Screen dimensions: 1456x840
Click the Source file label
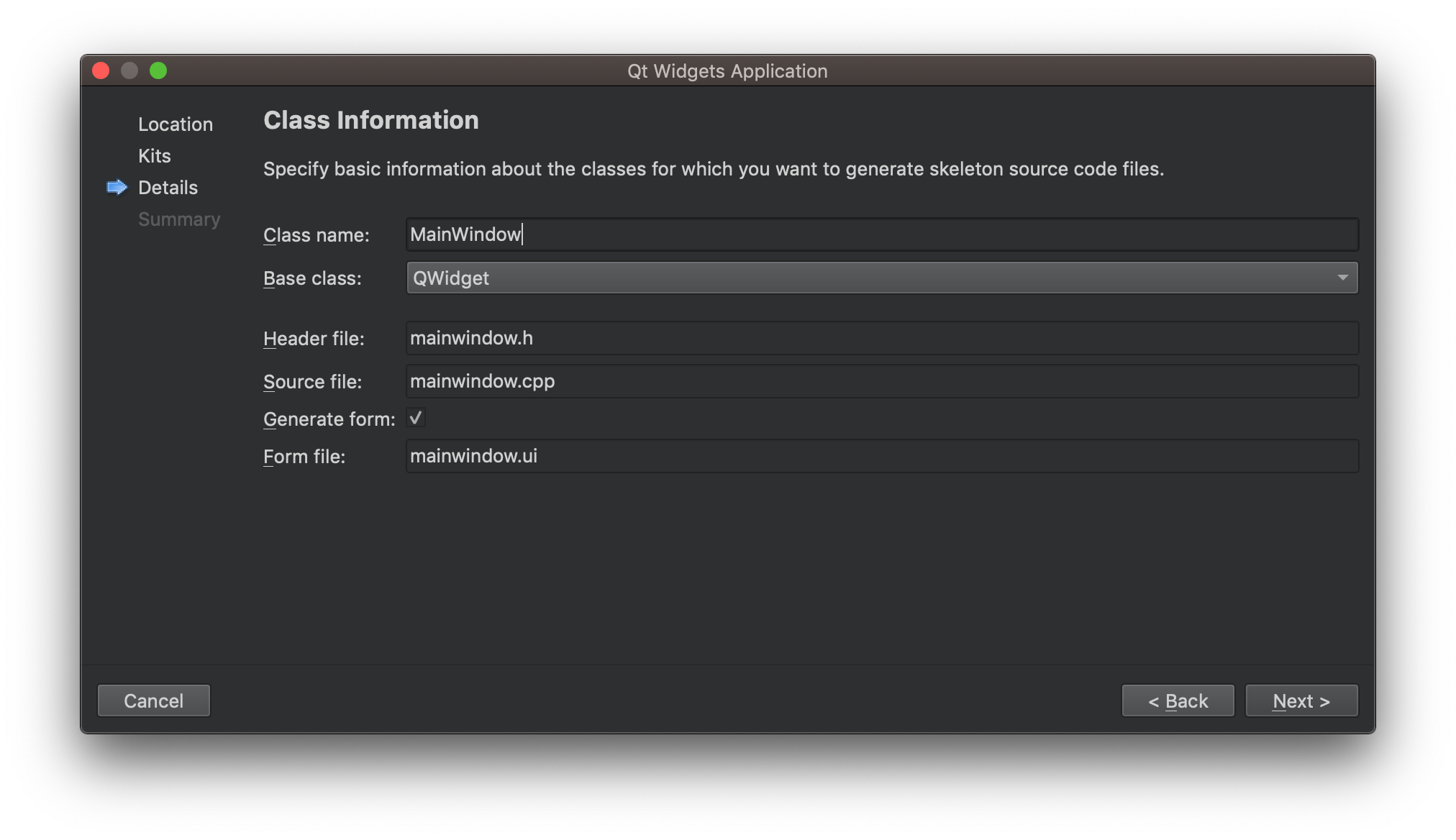312,382
